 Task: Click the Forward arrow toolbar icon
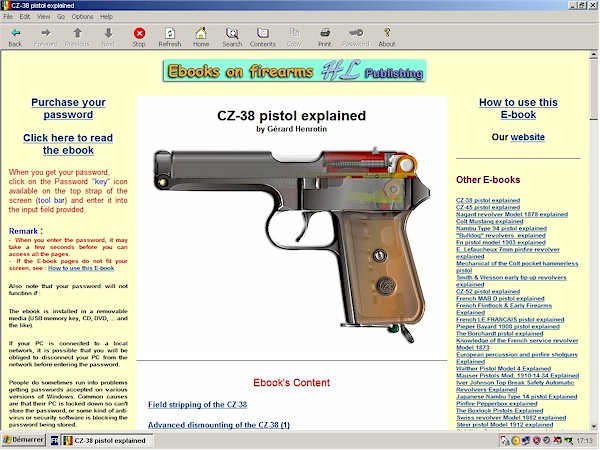(x=46, y=33)
